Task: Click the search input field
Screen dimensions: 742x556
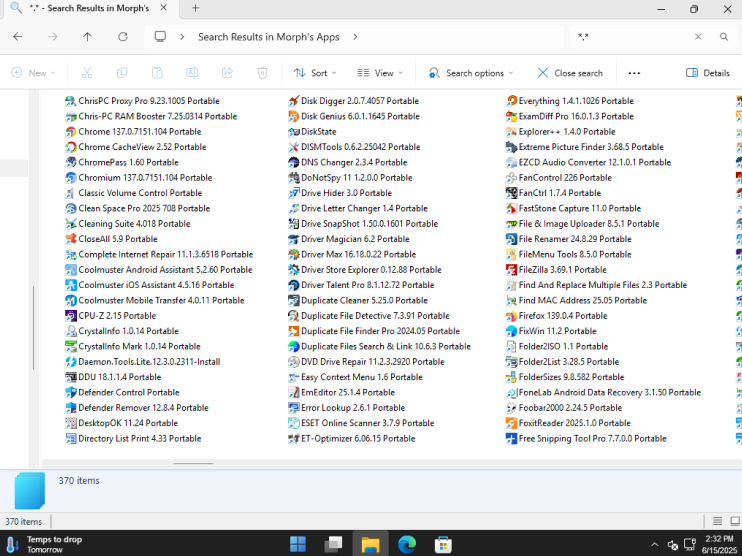Action: tap(634, 36)
